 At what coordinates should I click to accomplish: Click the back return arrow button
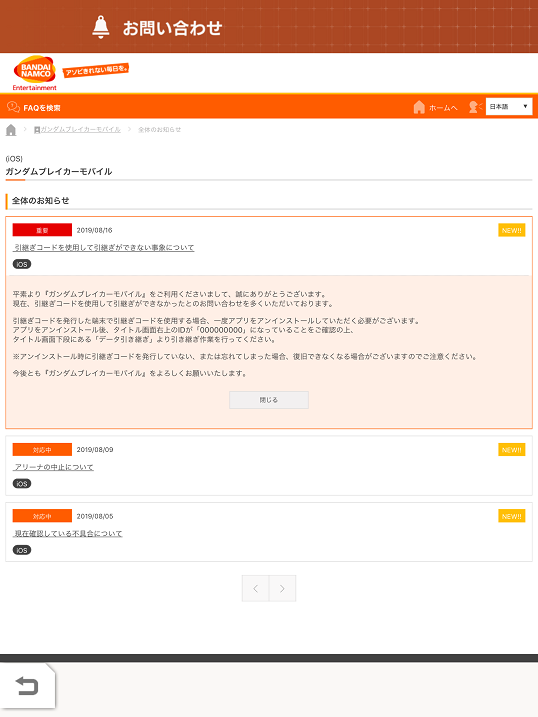(x=27, y=686)
